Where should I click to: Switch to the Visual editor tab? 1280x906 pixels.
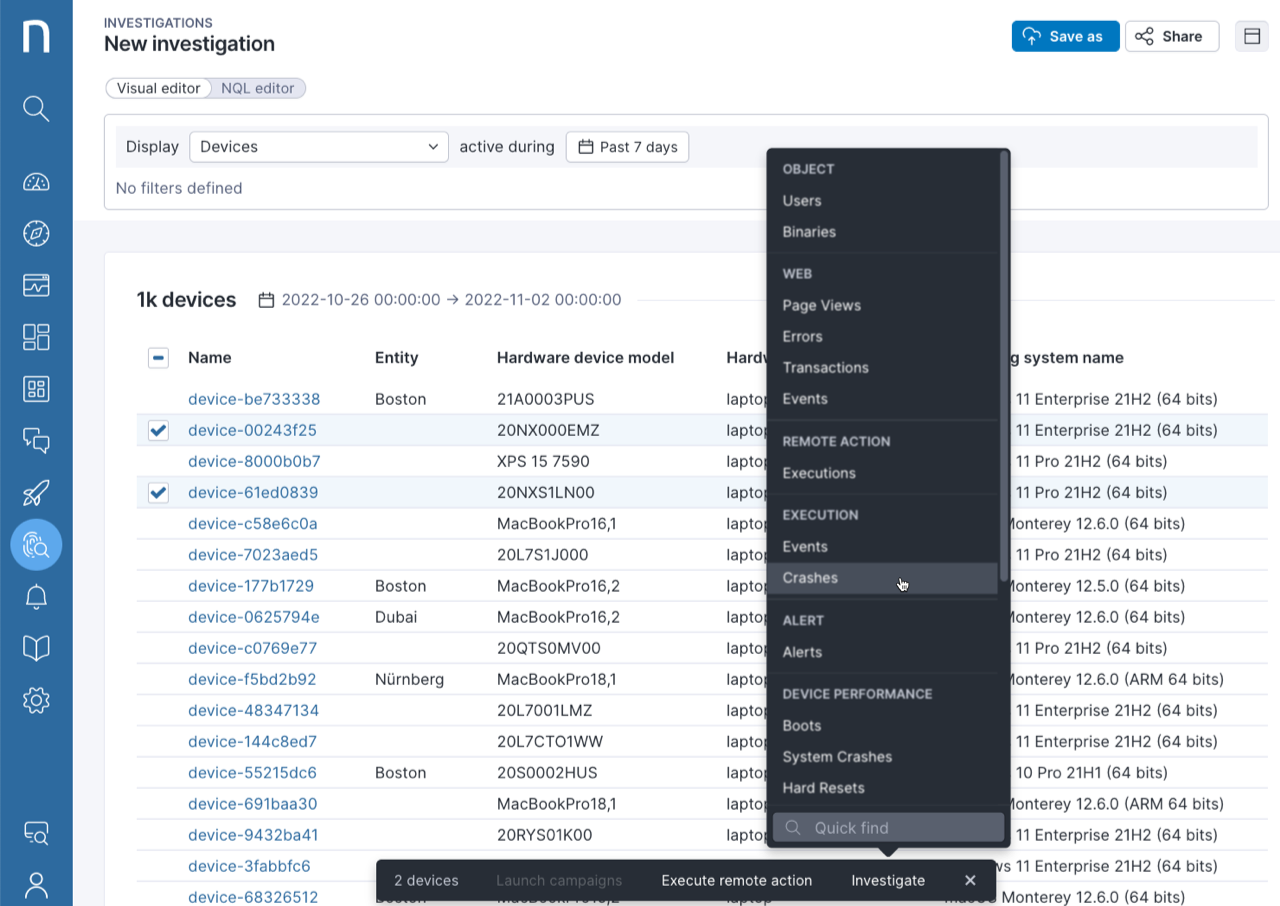[x=159, y=88]
